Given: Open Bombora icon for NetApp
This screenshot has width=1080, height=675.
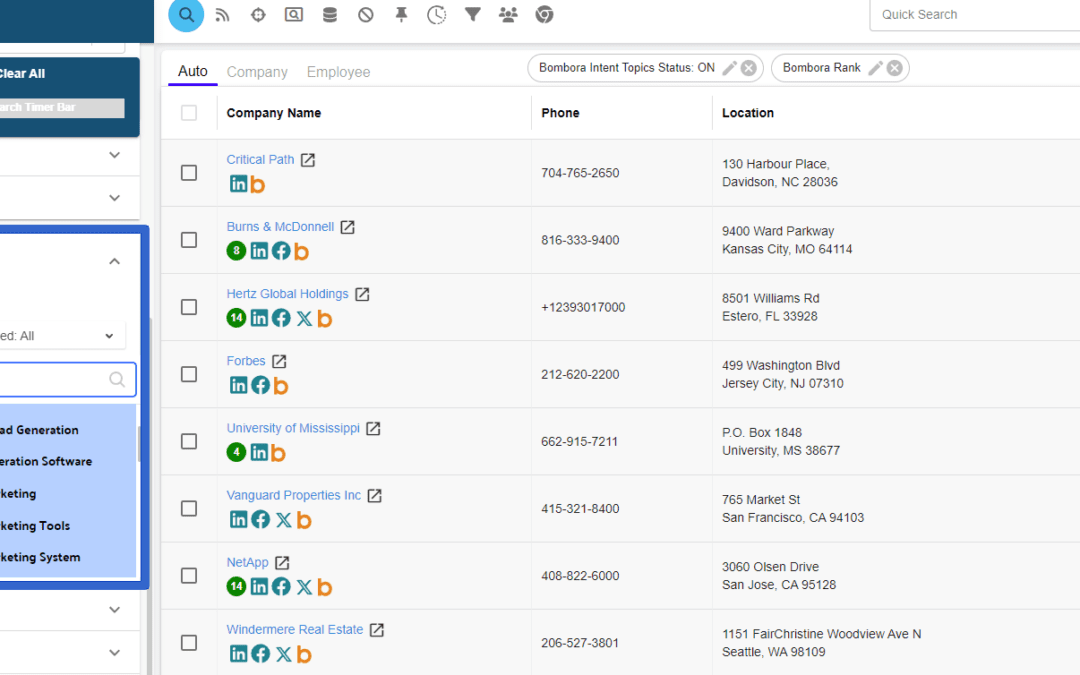Looking at the screenshot, I should tap(324, 587).
